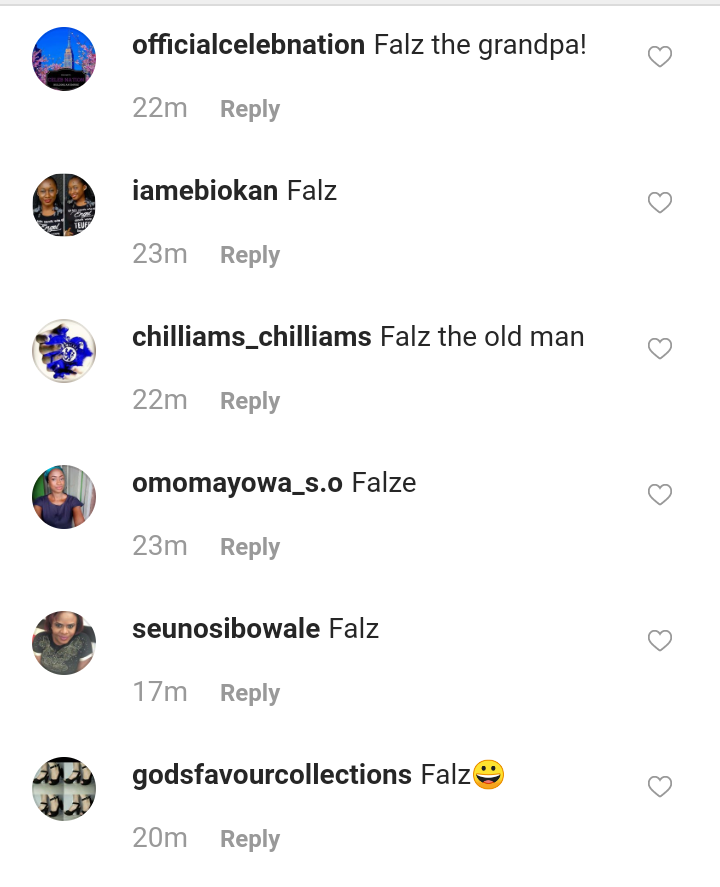Screen dimensions: 720x887
Task: Open officialcelebnation's profile picture
Action: point(64,59)
